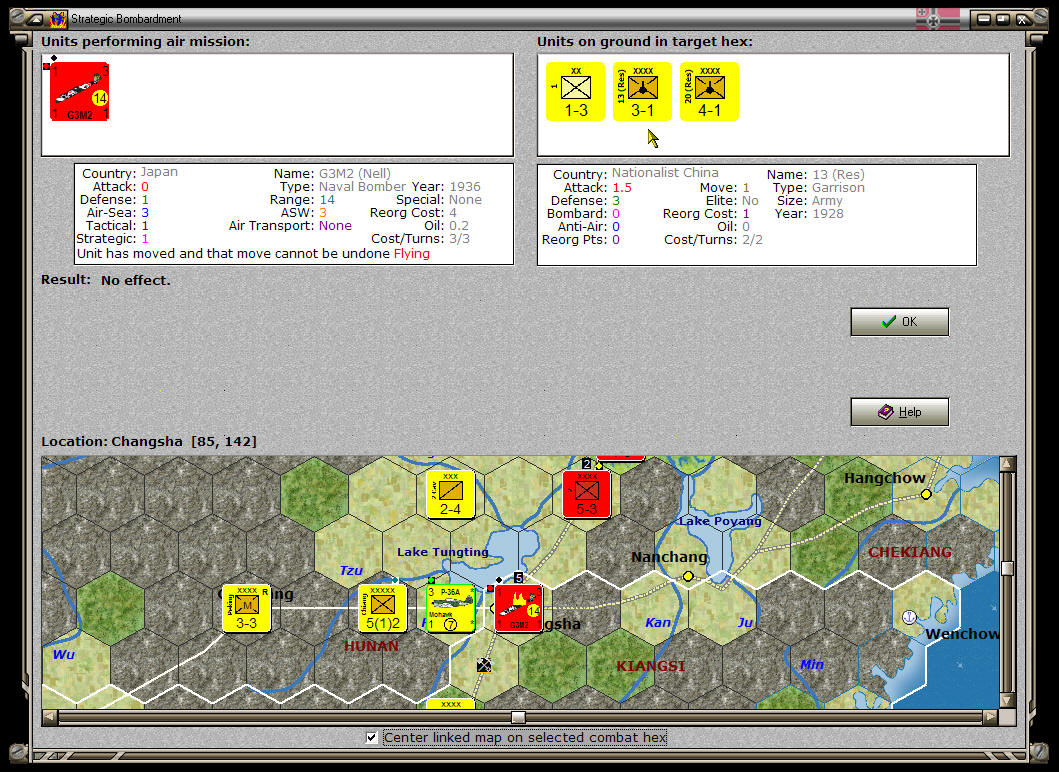The height and width of the screenshot is (772, 1059).
Task: Click the Type: Garrison value
Action: [x=838, y=188]
